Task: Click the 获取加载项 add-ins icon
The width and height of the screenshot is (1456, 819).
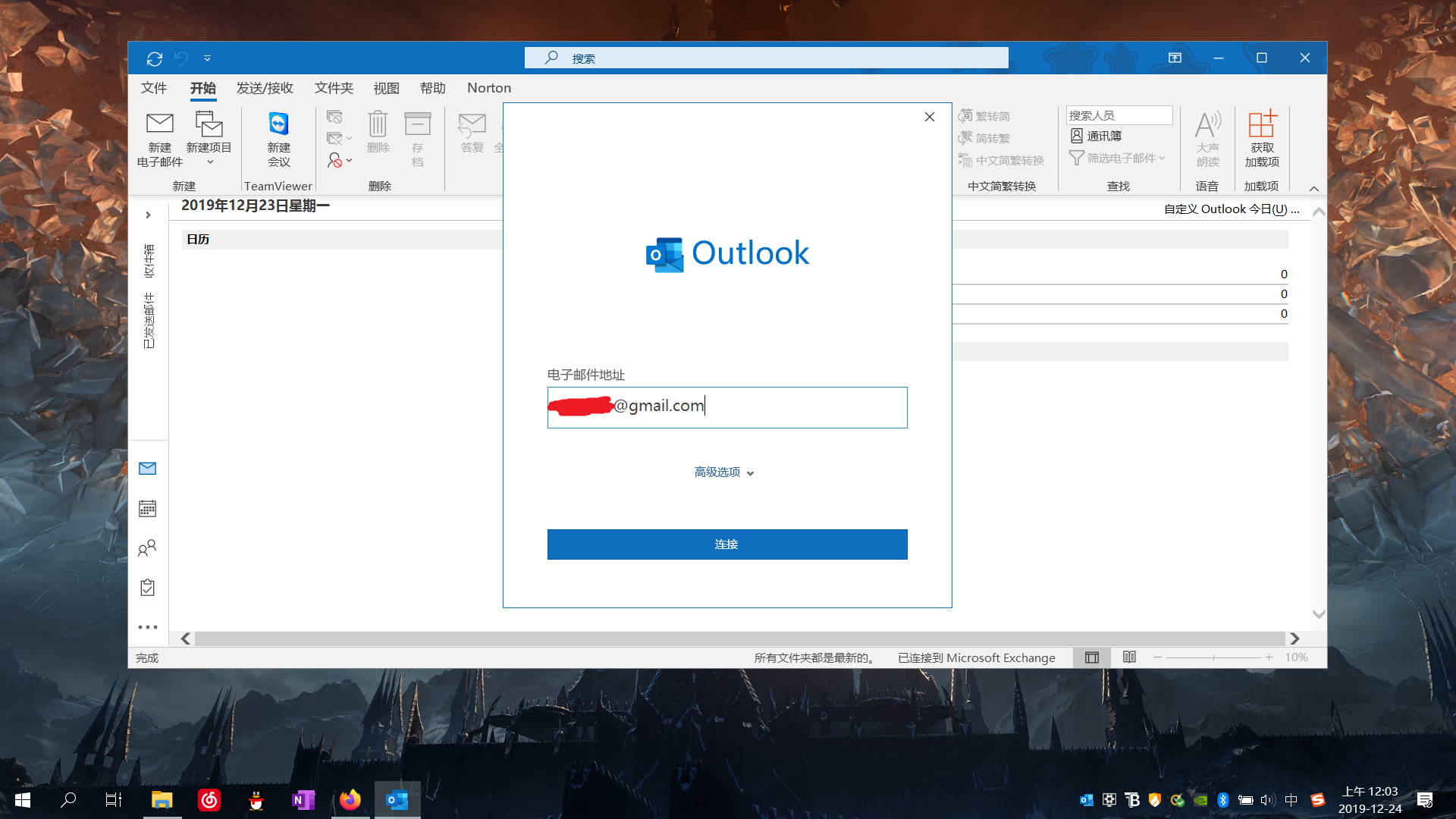Action: point(1263,123)
